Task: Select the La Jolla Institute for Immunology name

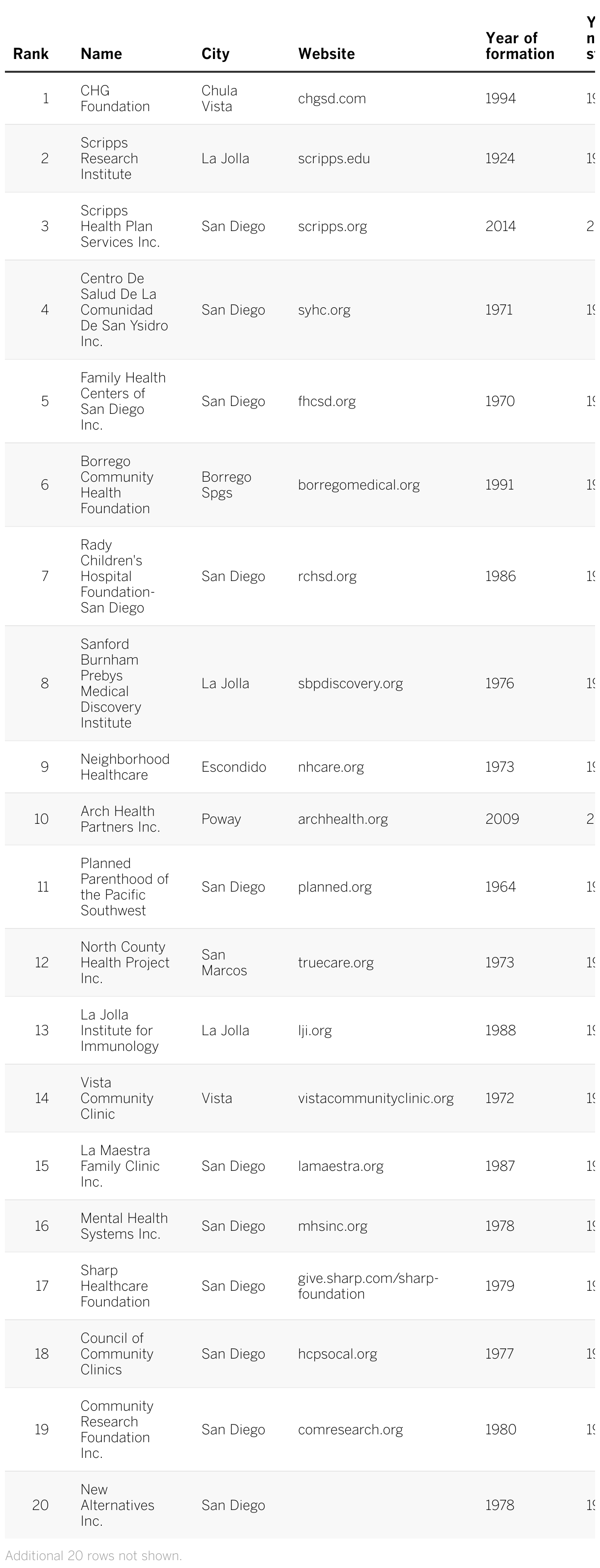Action: pyautogui.click(x=120, y=1030)
